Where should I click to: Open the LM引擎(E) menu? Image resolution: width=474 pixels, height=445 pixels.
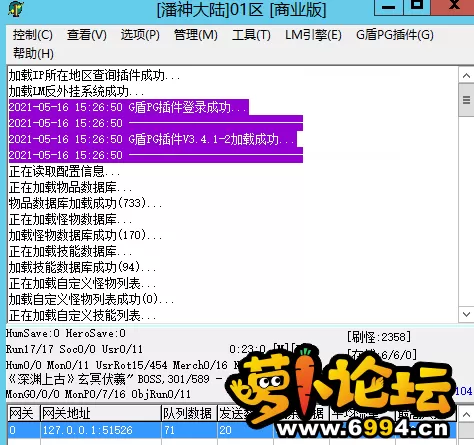313,35
